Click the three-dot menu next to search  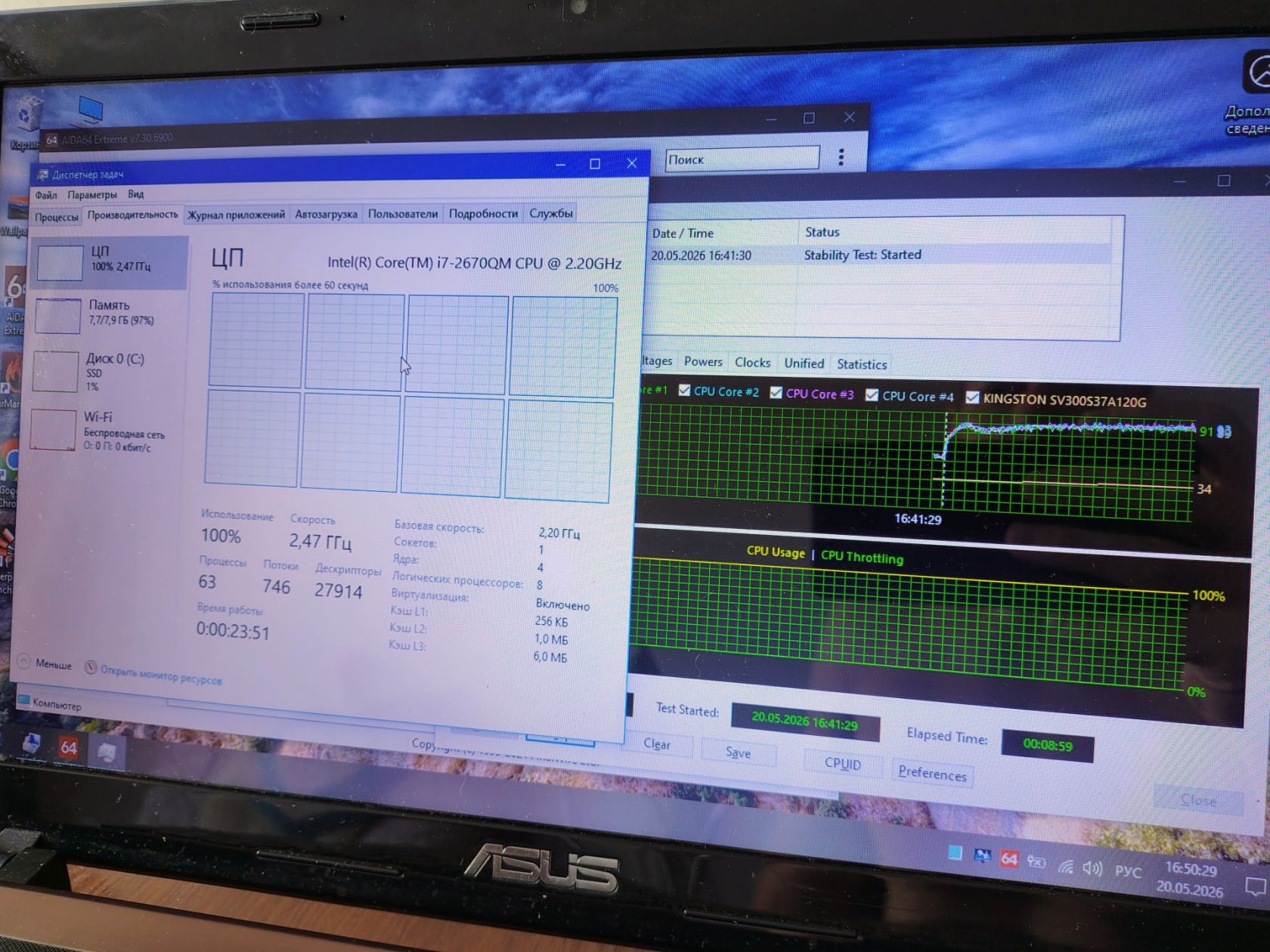tap(841, 157)
